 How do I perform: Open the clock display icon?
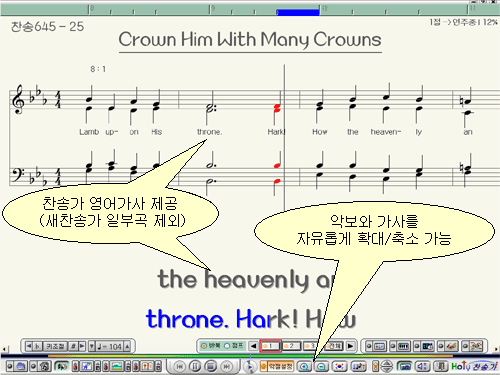tap(427, 346)
